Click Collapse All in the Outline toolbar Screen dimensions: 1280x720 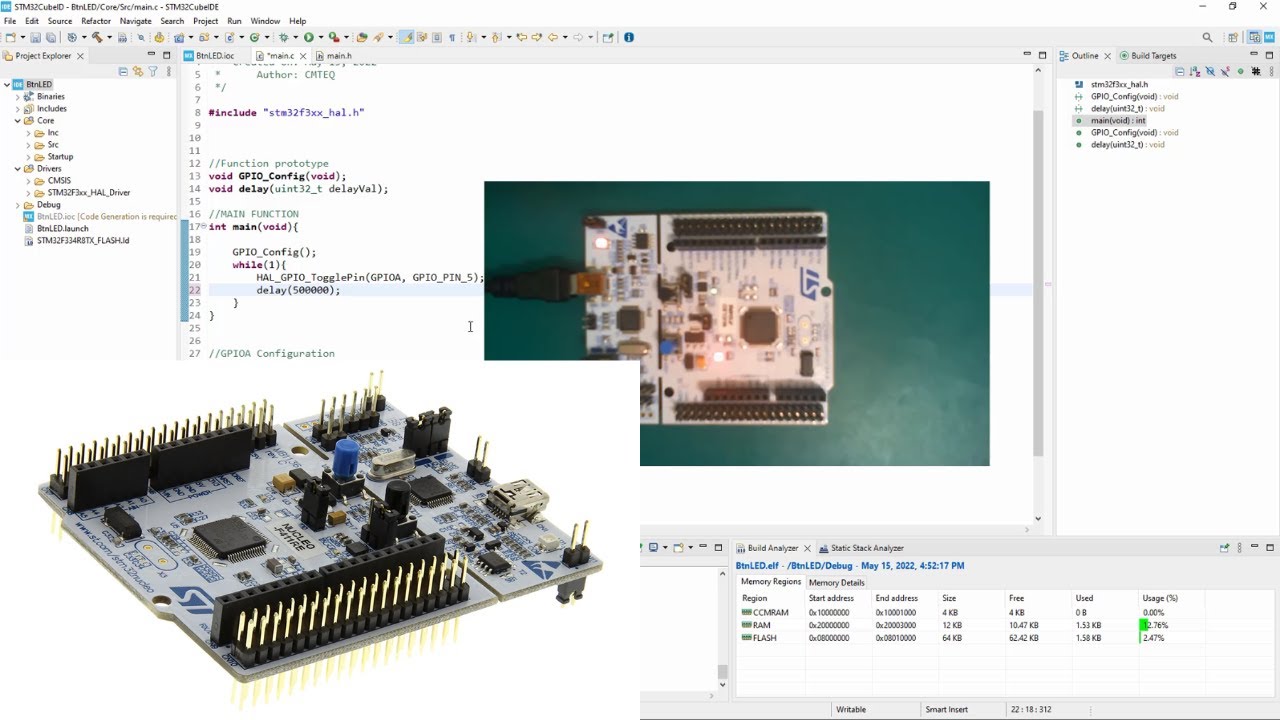[1180, 72]
